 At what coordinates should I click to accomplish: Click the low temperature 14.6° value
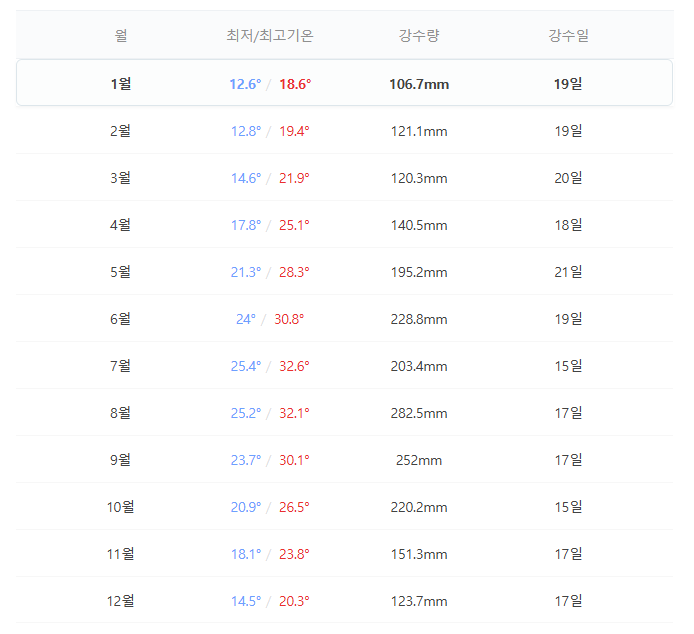click(x=246, y=178)
